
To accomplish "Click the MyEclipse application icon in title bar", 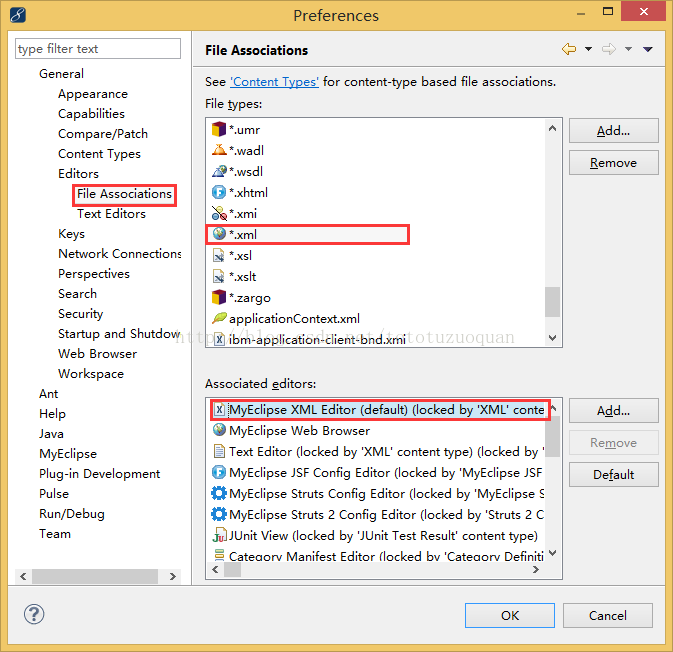I will click(18, 15).
